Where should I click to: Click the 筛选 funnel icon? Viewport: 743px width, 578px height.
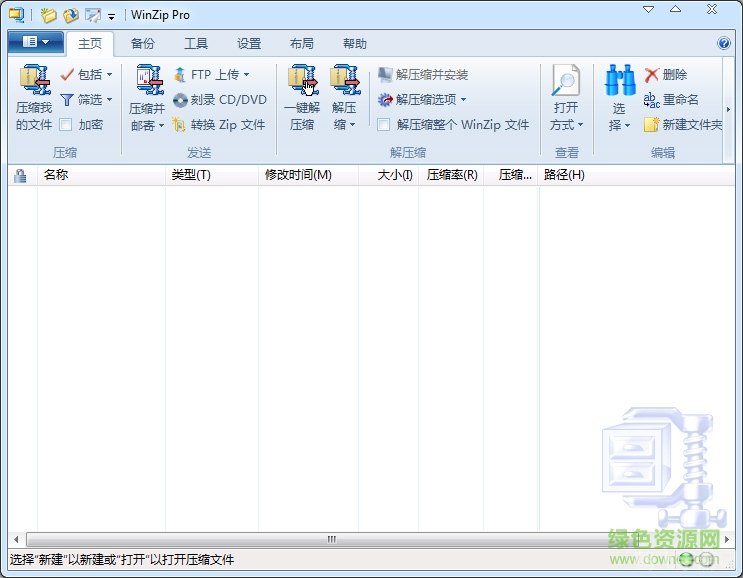[x=67, y=100]
